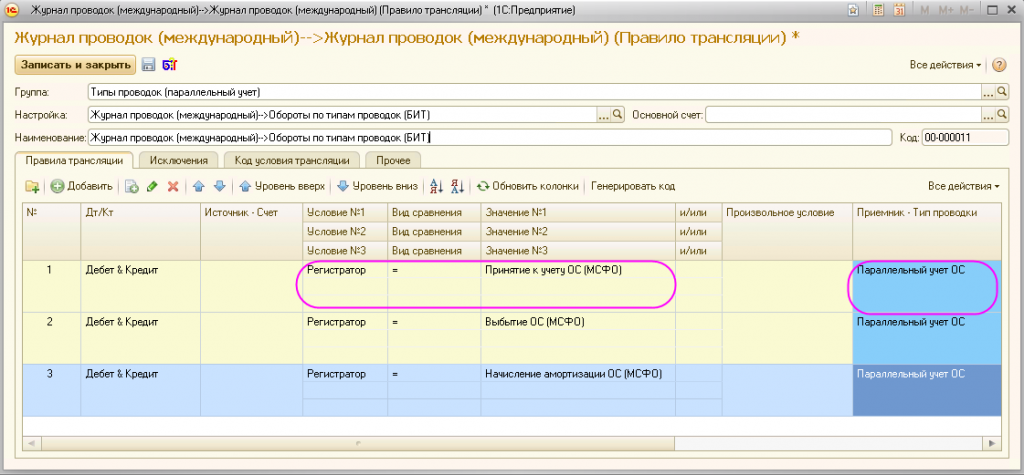
Task: Click the Записать и закрыть button
Action: [x=74, y=65]
